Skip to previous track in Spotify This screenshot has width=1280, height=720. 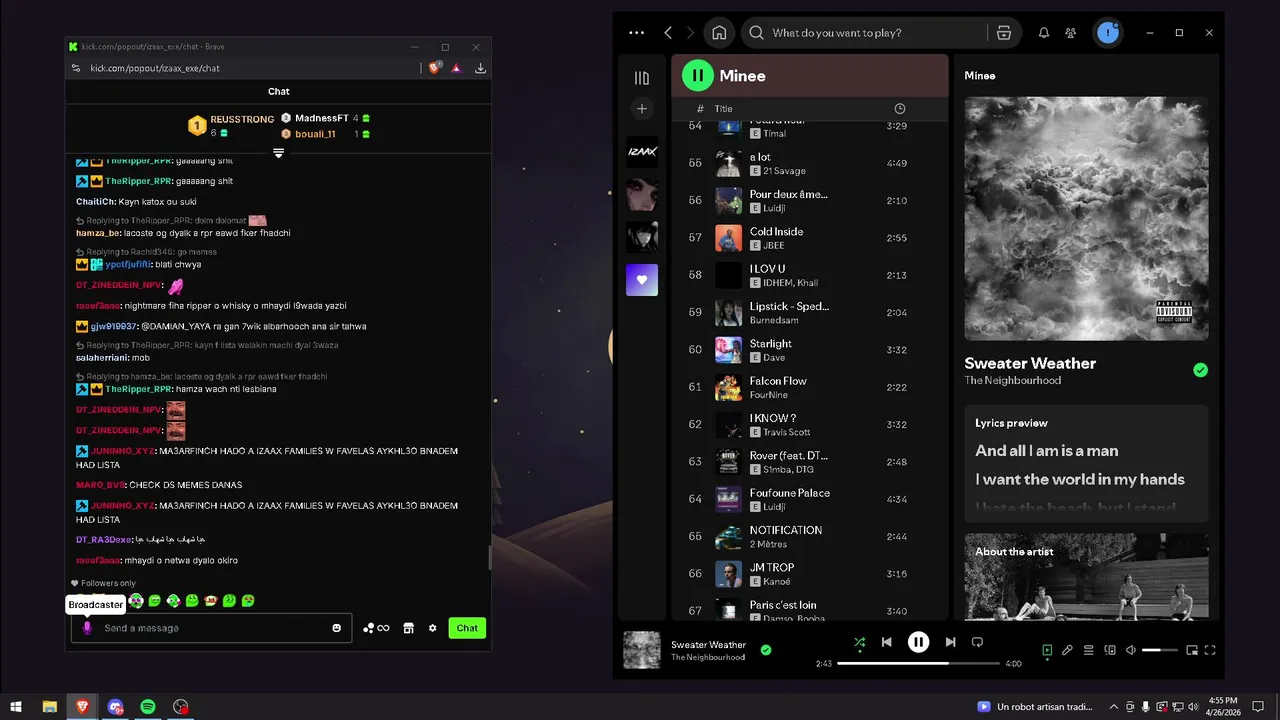[886, 642]
